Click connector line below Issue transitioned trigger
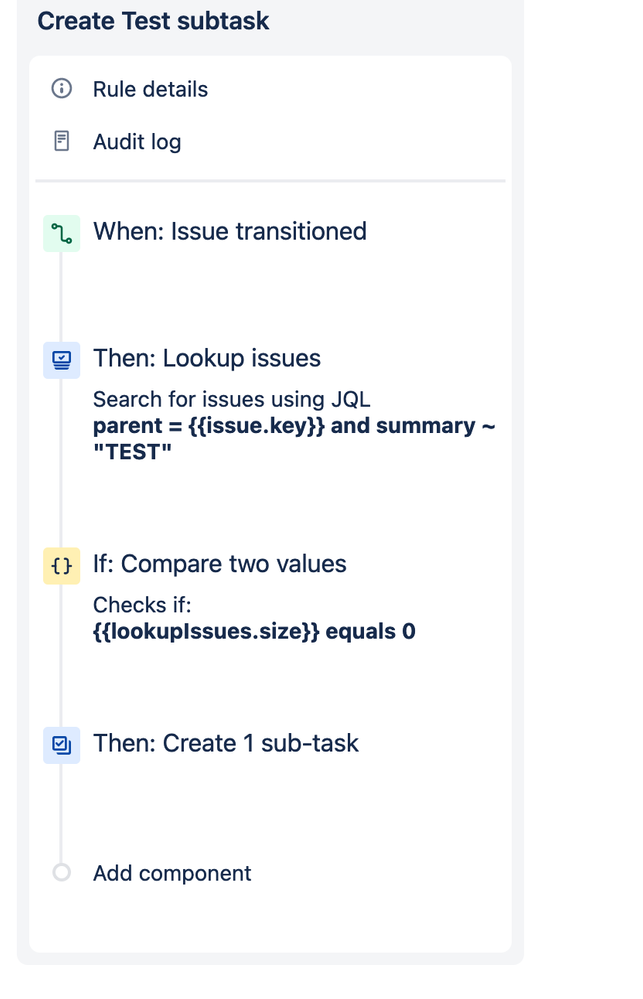The height and width of the screenshot is (999, 643). pos(61,297)
